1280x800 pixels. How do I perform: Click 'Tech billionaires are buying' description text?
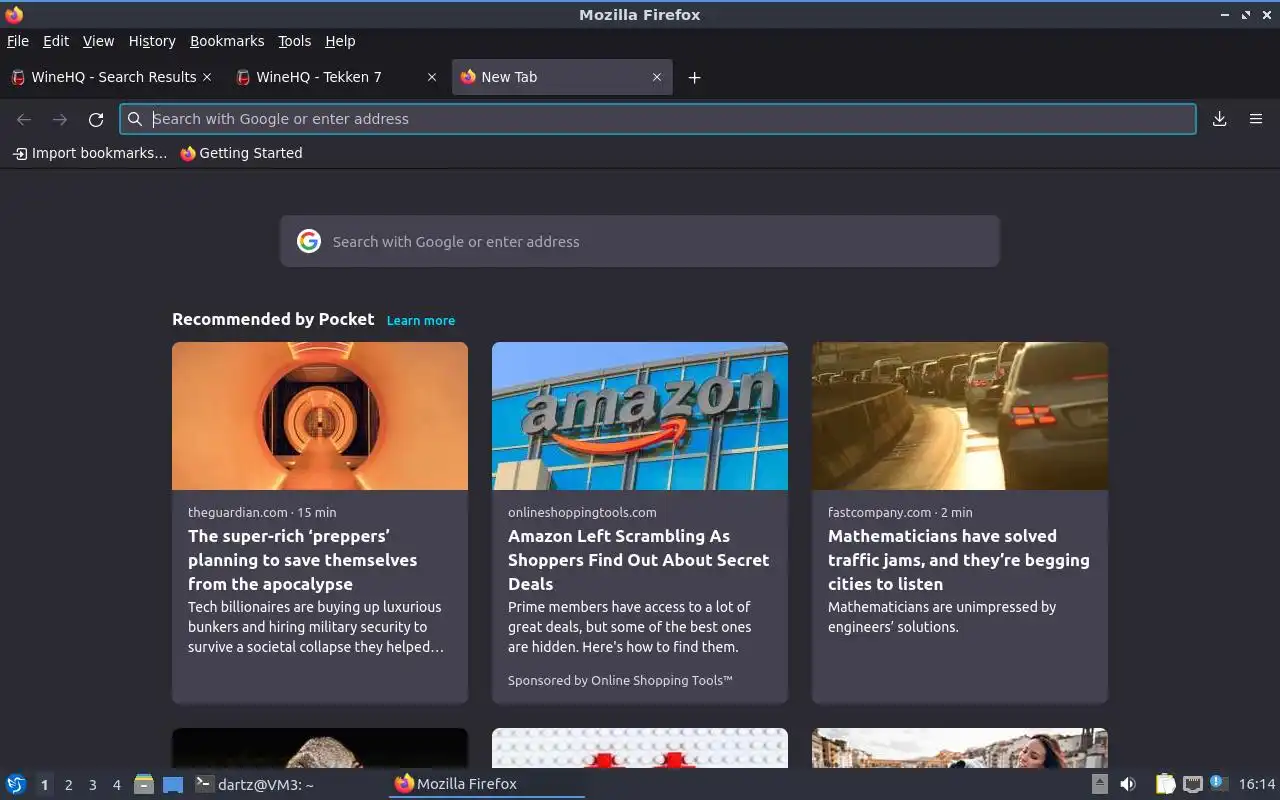pyautogui.click(x=315, y=627)
